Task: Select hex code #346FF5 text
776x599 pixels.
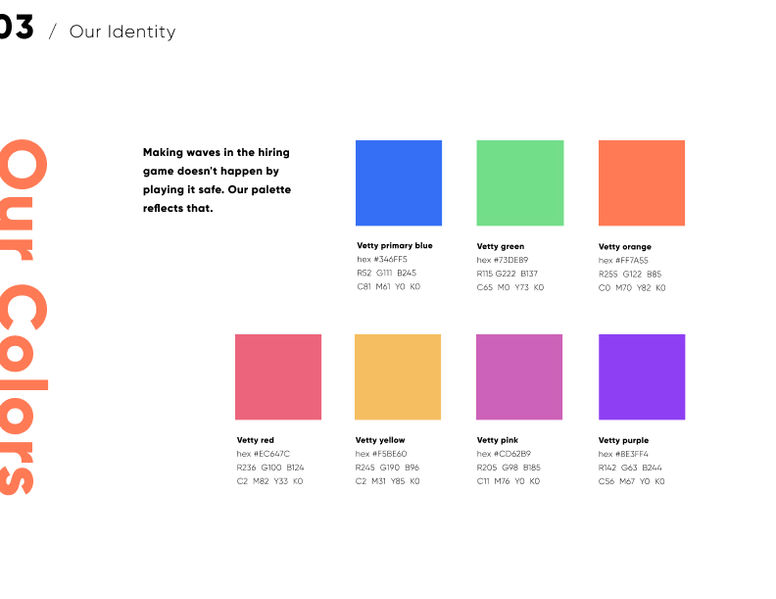Action: [x=382, y=260]
